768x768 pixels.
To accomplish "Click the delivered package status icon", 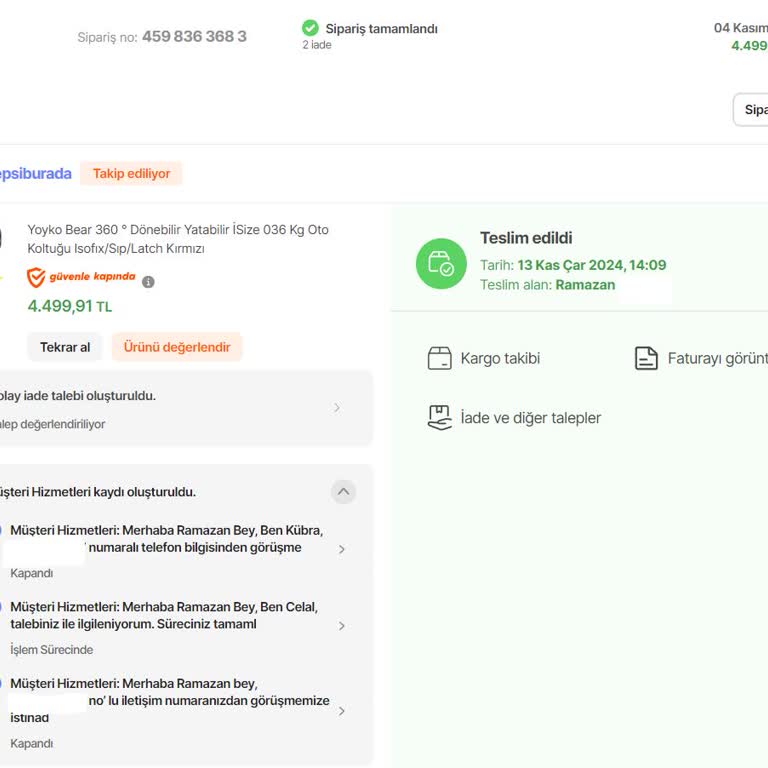I will click(440, 264).
